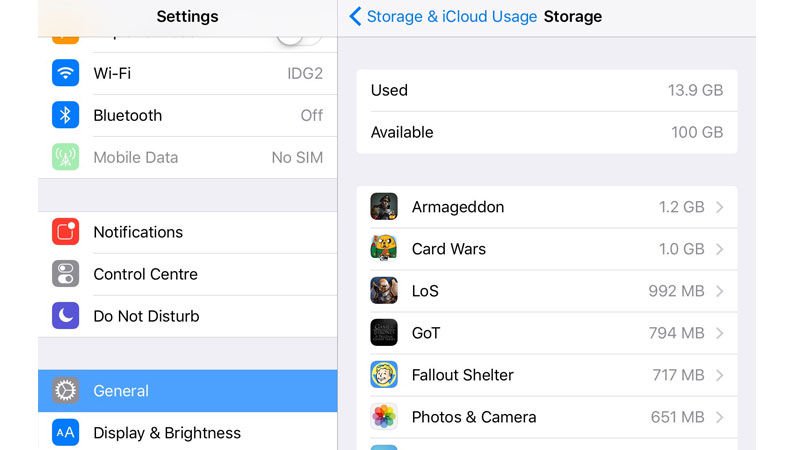Expand Card Wars storage details chevron
The width and height of the screenshot is (800, 450).
click(x=719, y=249)
